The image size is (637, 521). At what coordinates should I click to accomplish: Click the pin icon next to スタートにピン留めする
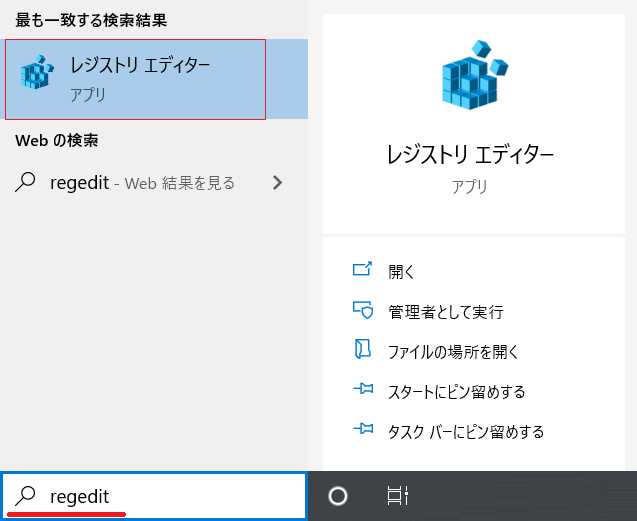pos(363,389)
